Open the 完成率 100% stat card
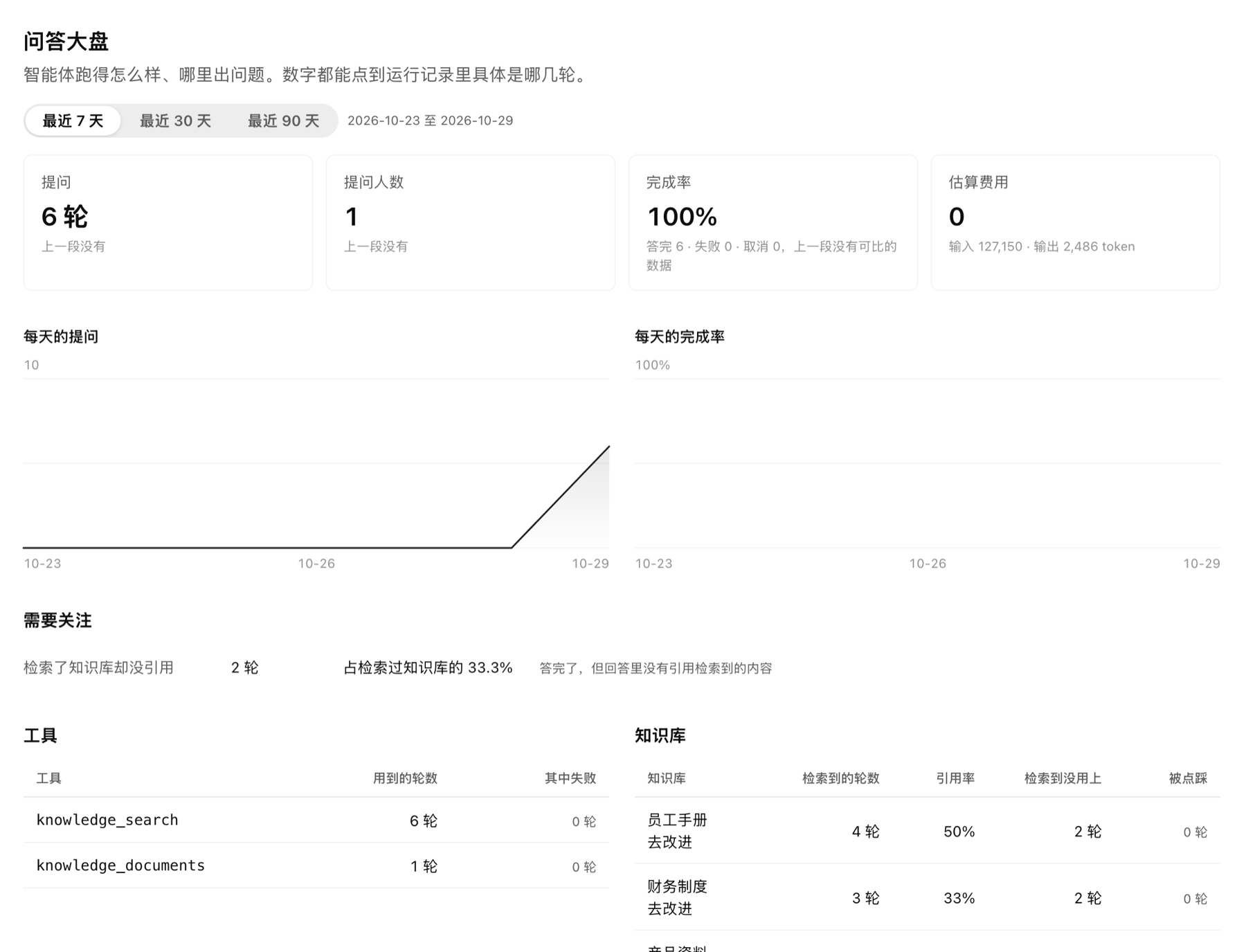1246x952 pixels. pos(773,222)
